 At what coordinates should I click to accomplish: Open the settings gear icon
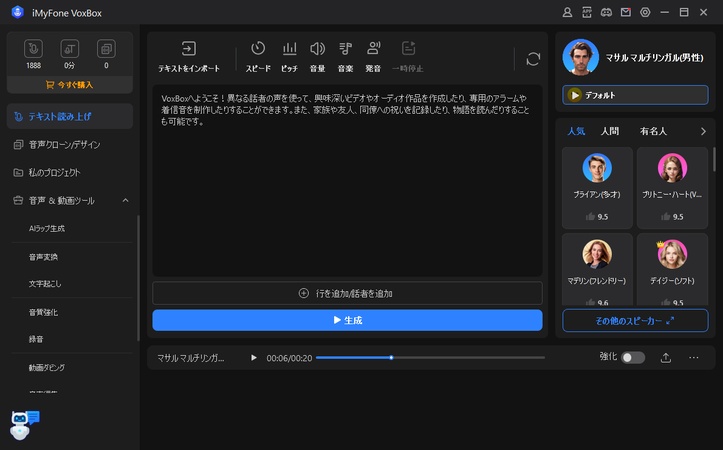pyautogui.click(x=645, y=12)
